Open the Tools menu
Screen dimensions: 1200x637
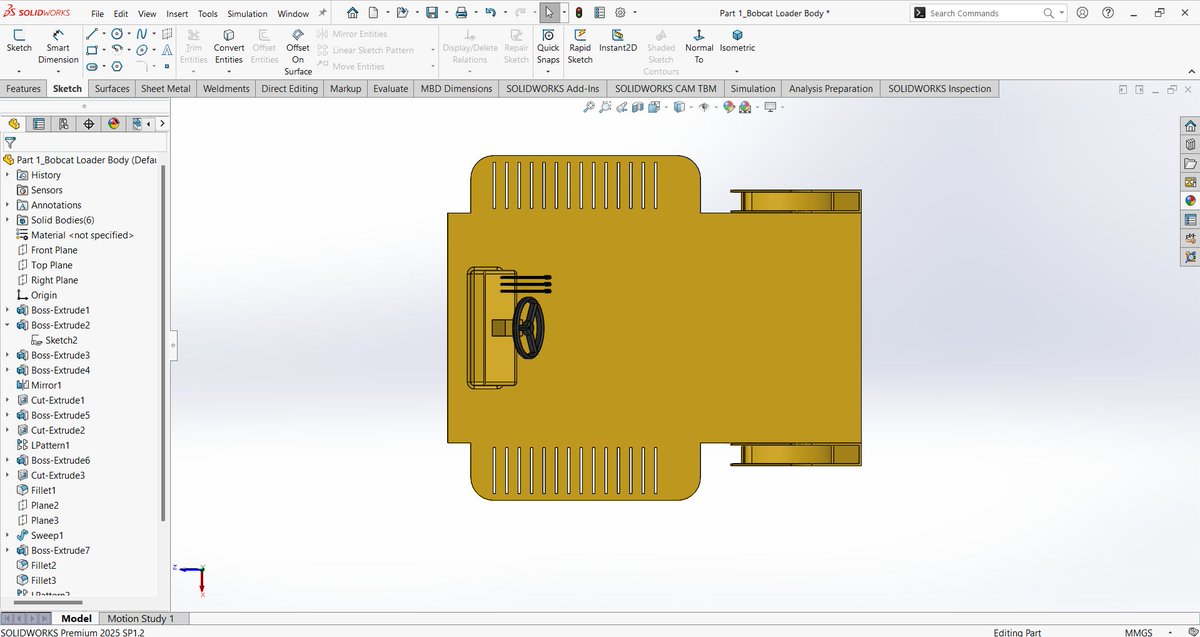click(x=208, y=14)
